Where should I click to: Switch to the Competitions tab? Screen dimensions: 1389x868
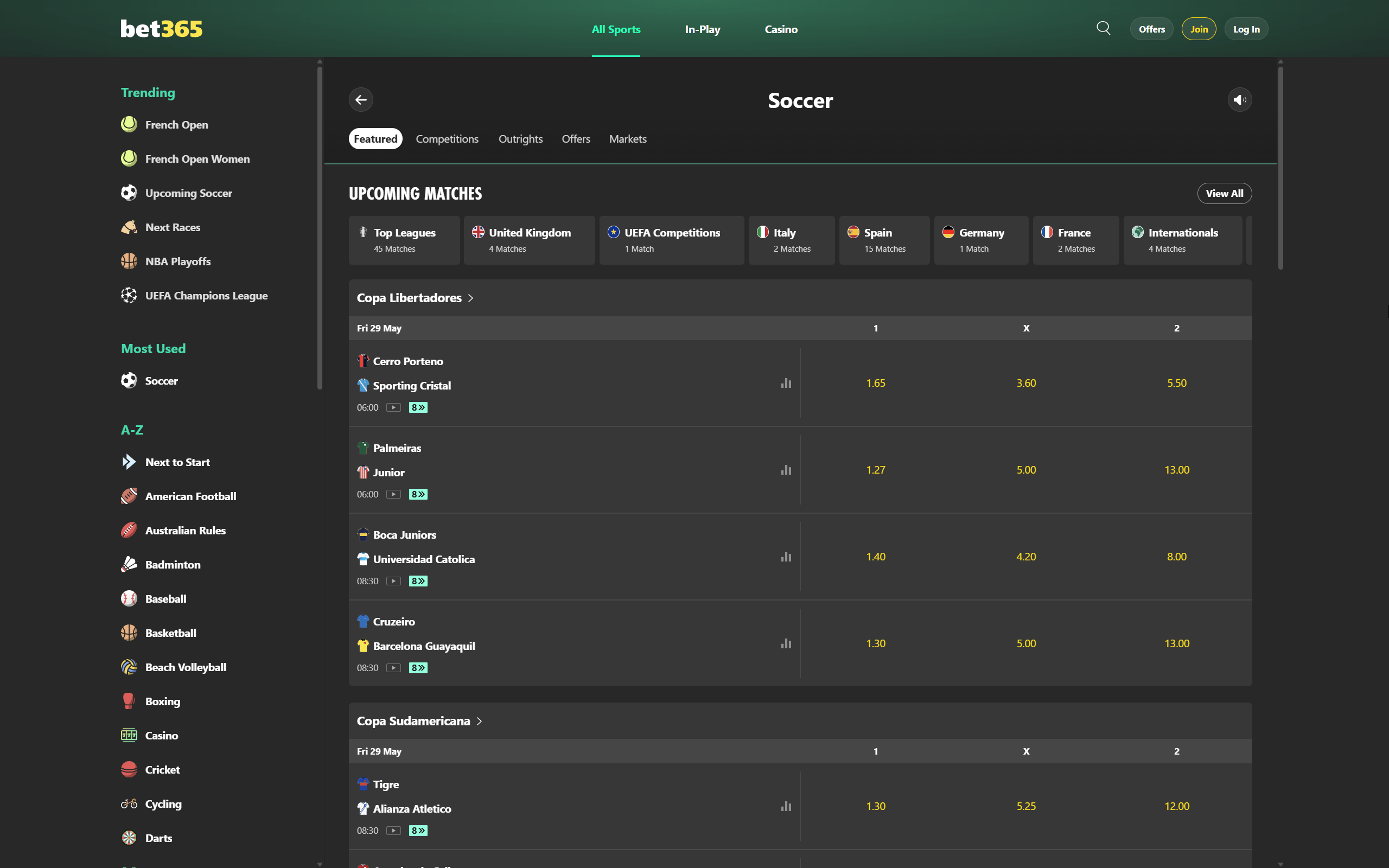coord(447,139)
